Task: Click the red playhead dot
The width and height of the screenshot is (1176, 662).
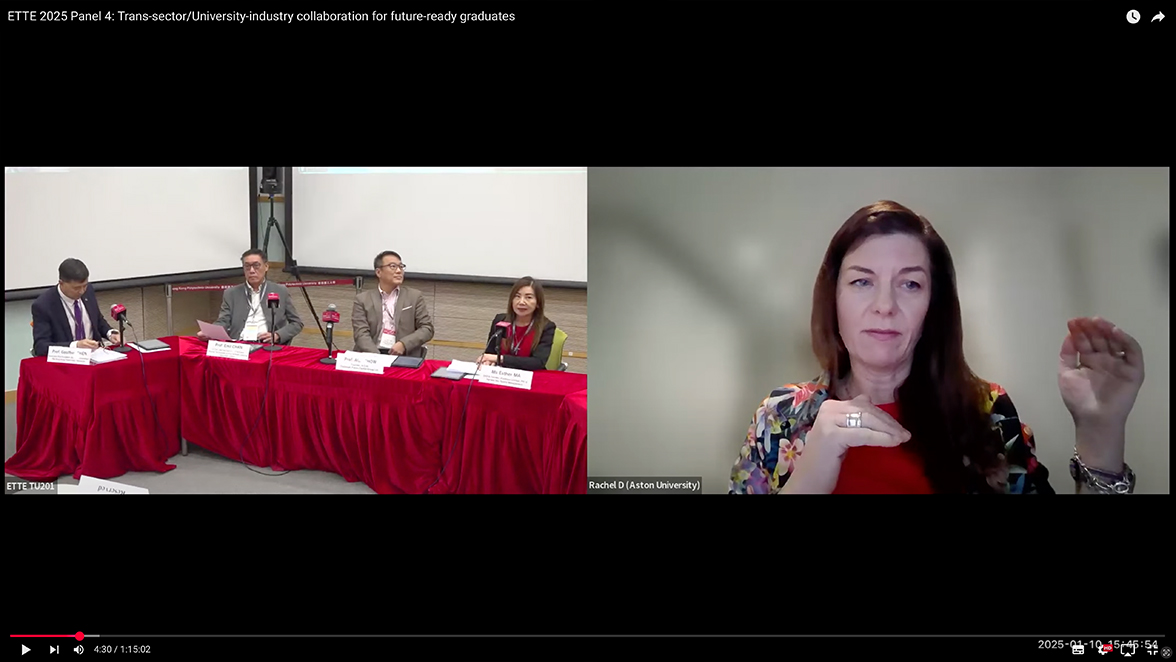Action: [x=79, y=636]
